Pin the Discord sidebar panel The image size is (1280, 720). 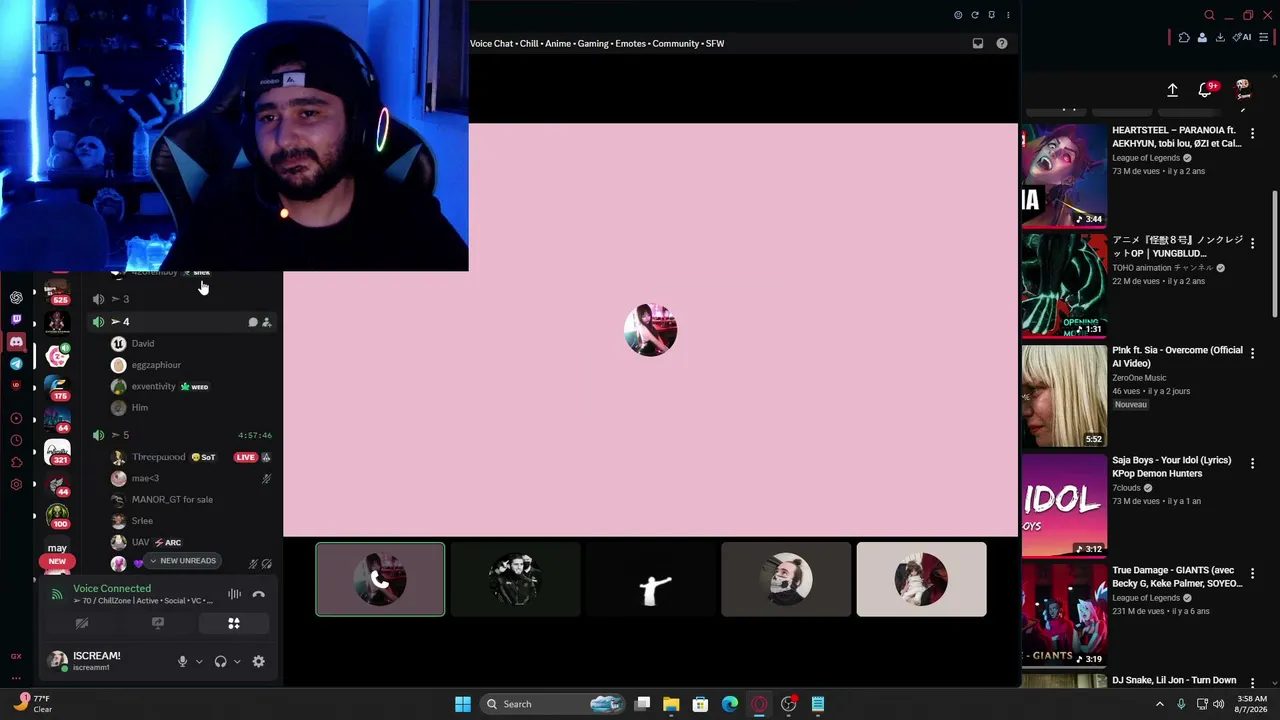991,15
